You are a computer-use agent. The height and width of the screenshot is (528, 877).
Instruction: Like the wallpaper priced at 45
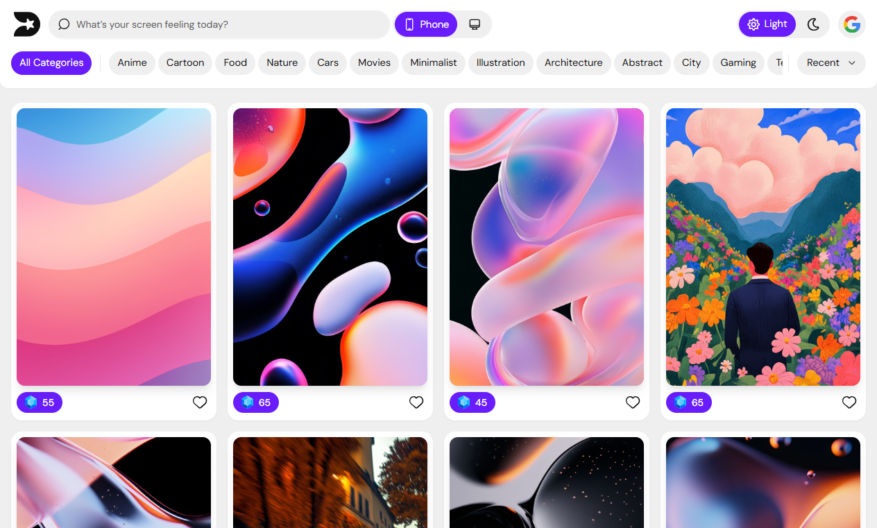pyautogui.click(x=633, y=402)
